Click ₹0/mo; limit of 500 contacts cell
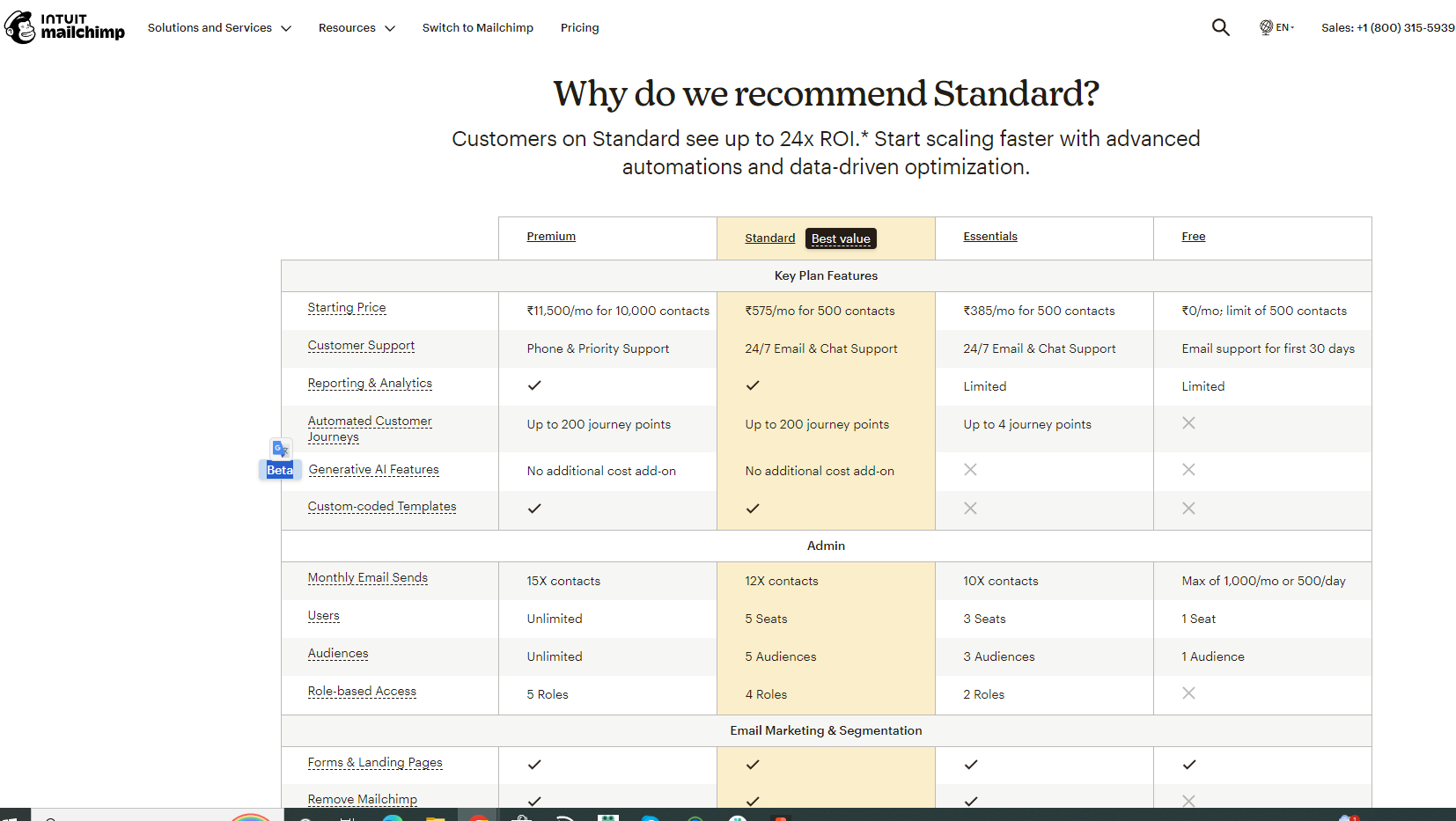The width and height of the screenshot is (1456, 821). click(1264, 311)
